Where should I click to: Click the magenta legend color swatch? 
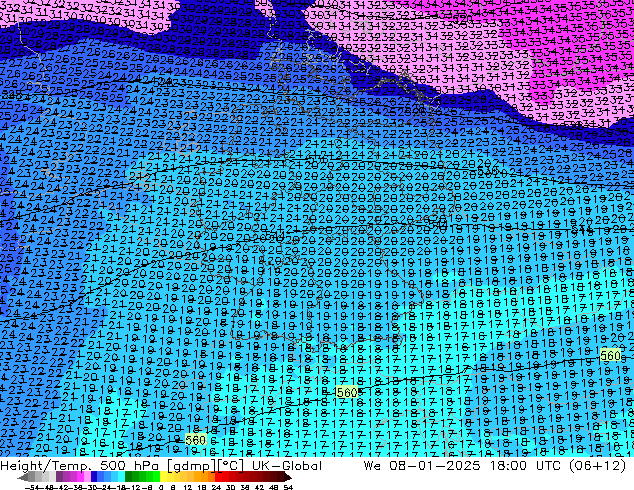coord(80,477)
